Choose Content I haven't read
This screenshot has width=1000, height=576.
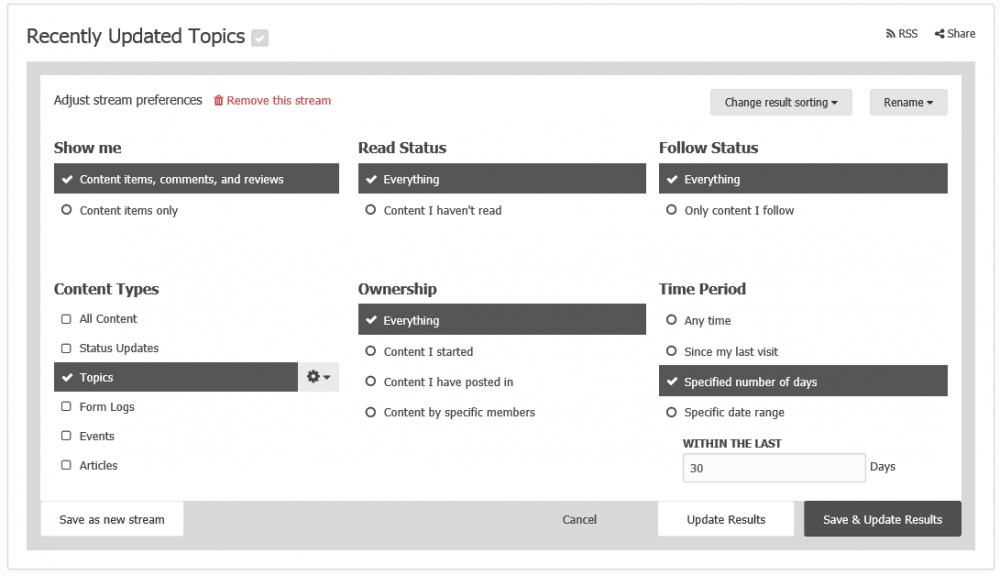pyautogui.click(x=371, y=211)
